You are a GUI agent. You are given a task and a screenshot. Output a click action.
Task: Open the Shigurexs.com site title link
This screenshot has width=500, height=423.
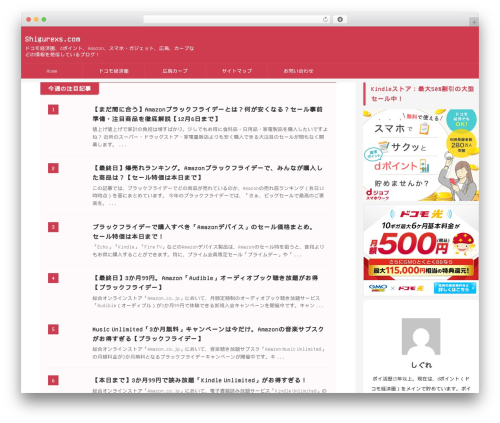coord(52,39)
